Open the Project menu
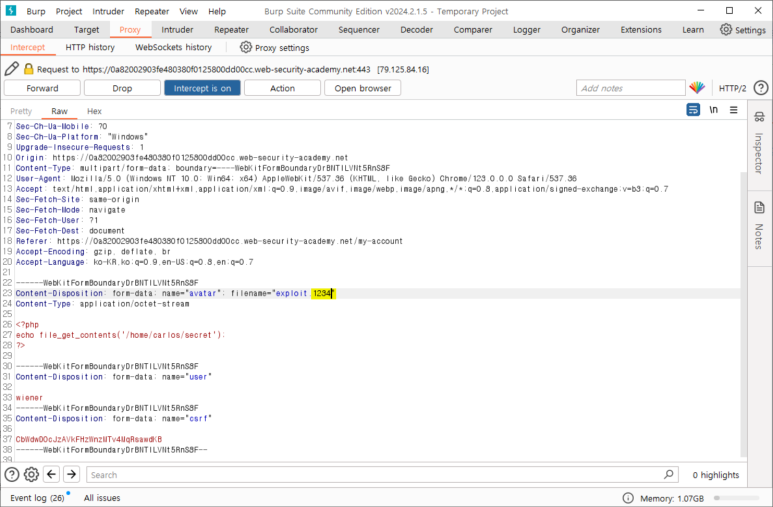Image resolution: width=773 pixels, height=507 pixels. coord(69,11)
